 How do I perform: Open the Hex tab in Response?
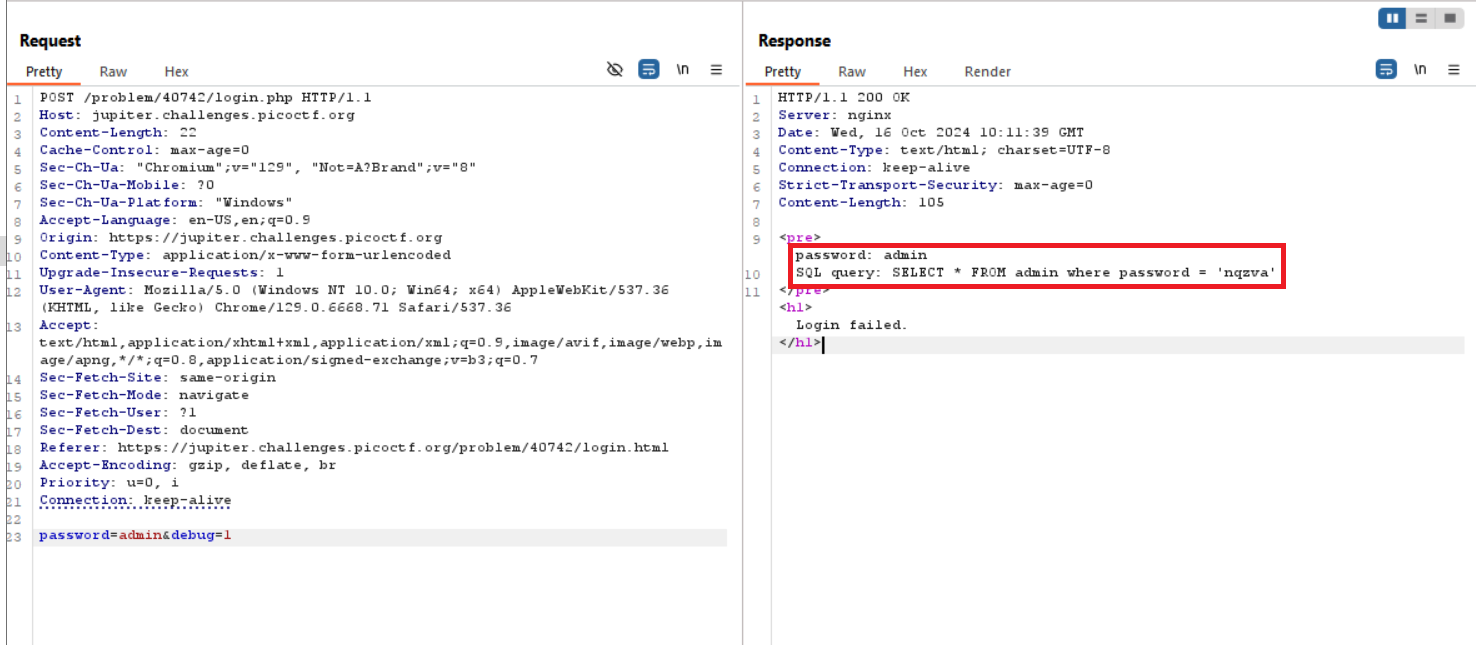915,72
